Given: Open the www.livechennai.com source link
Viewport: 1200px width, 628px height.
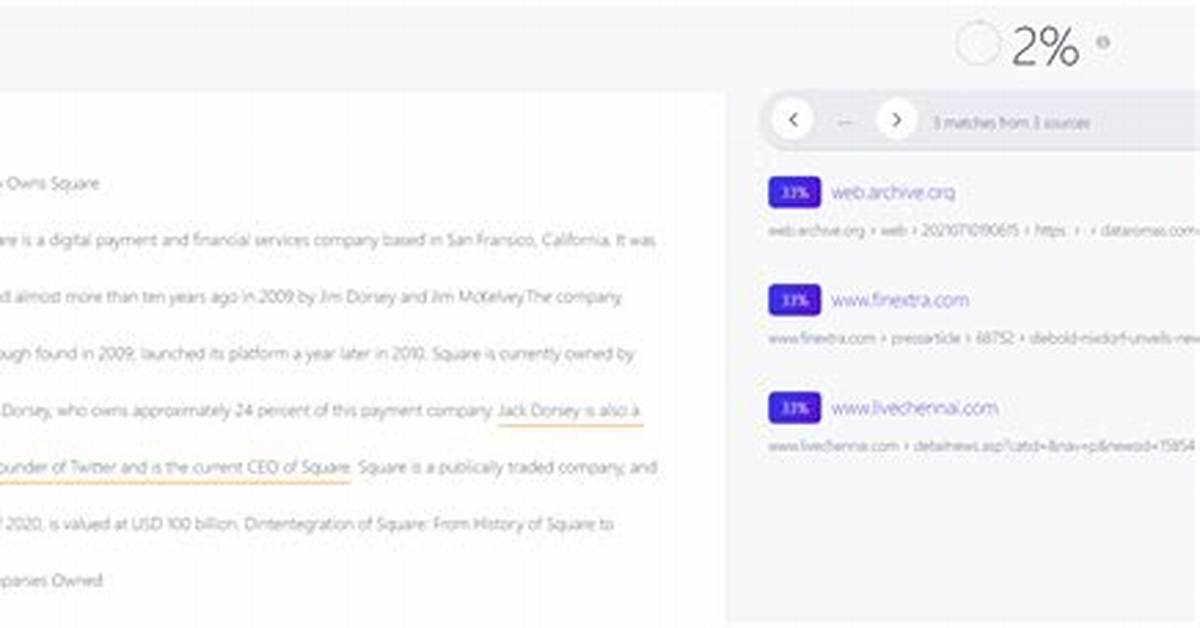Looking at the screenshot, I should point(914,408).
